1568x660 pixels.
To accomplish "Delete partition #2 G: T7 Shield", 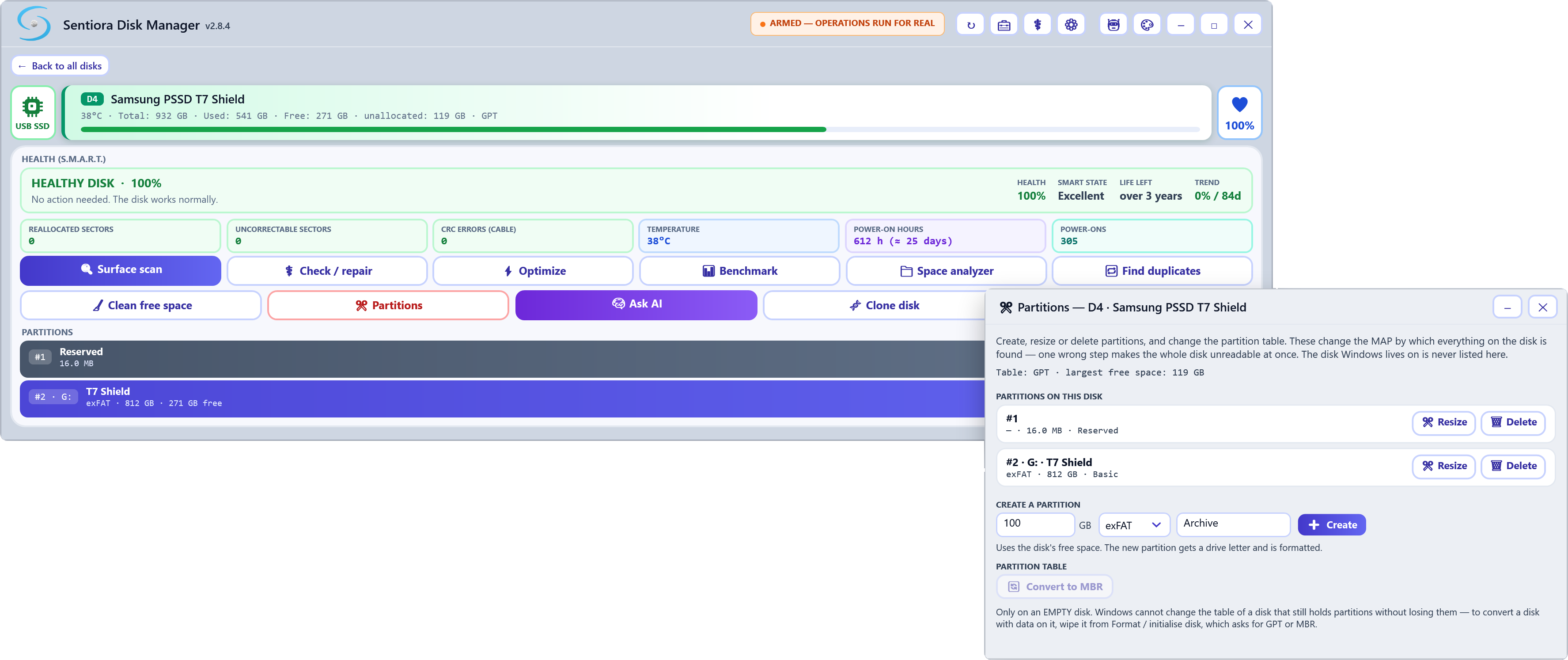I will 1513,467.
